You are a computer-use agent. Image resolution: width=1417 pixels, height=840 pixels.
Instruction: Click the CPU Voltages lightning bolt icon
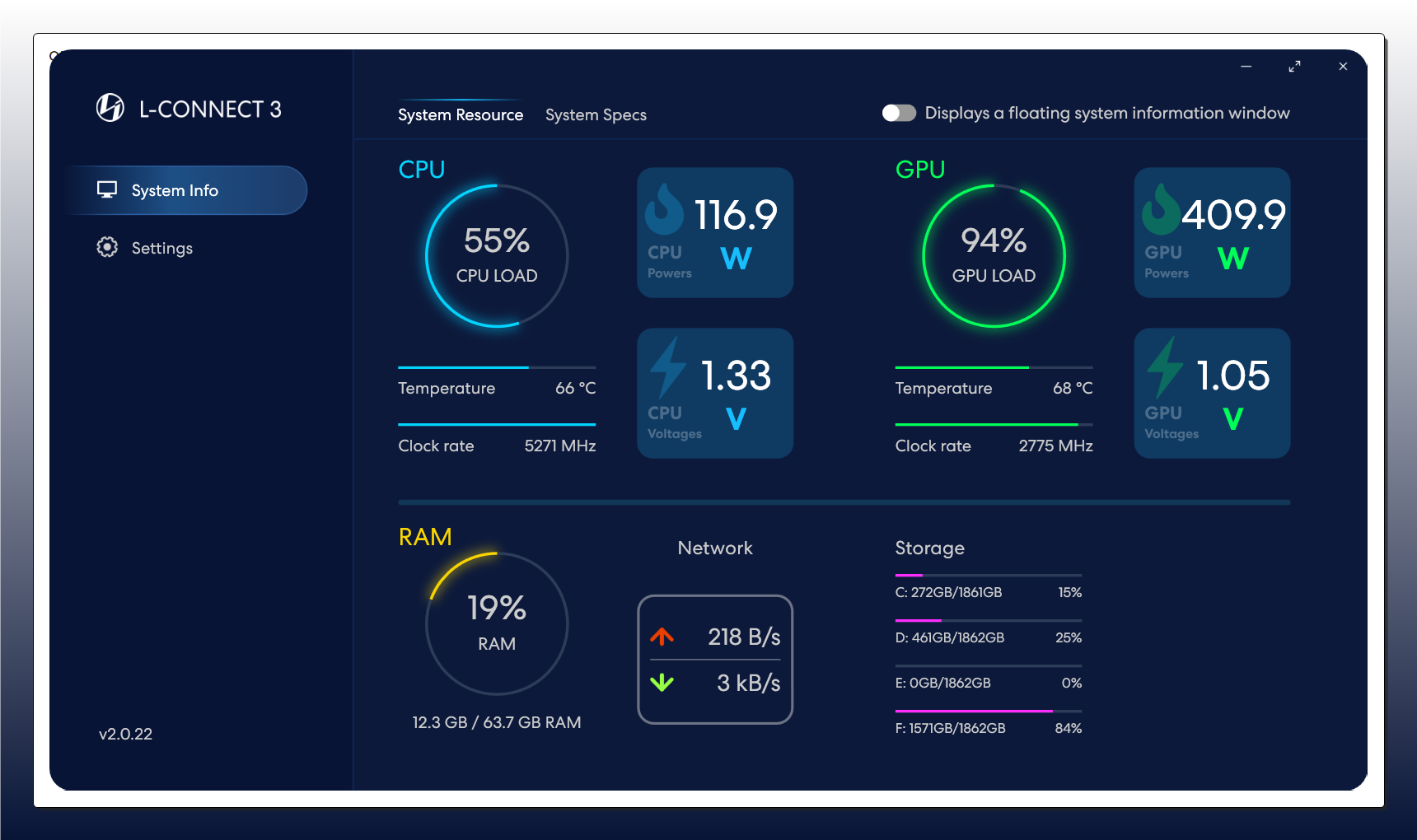pos(668,367)
